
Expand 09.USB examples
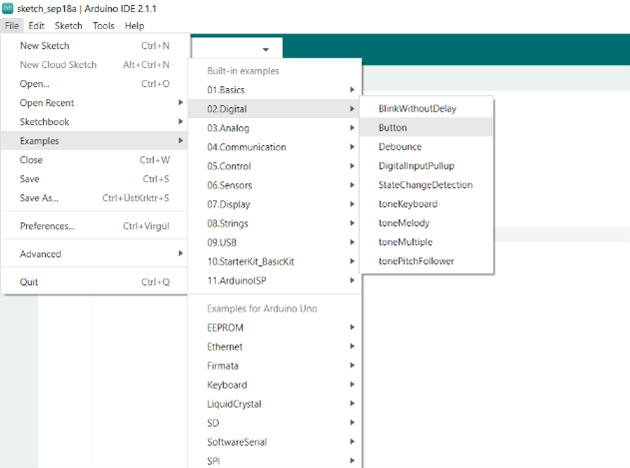(275, 243)
